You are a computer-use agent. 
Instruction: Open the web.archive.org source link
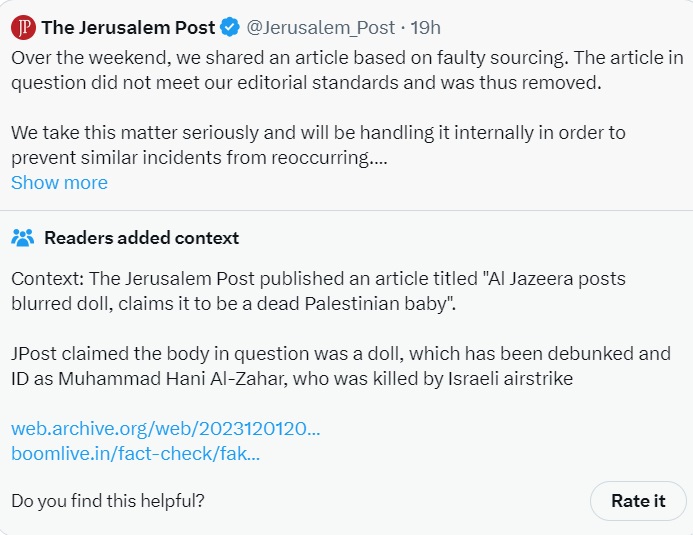[165, 429]
